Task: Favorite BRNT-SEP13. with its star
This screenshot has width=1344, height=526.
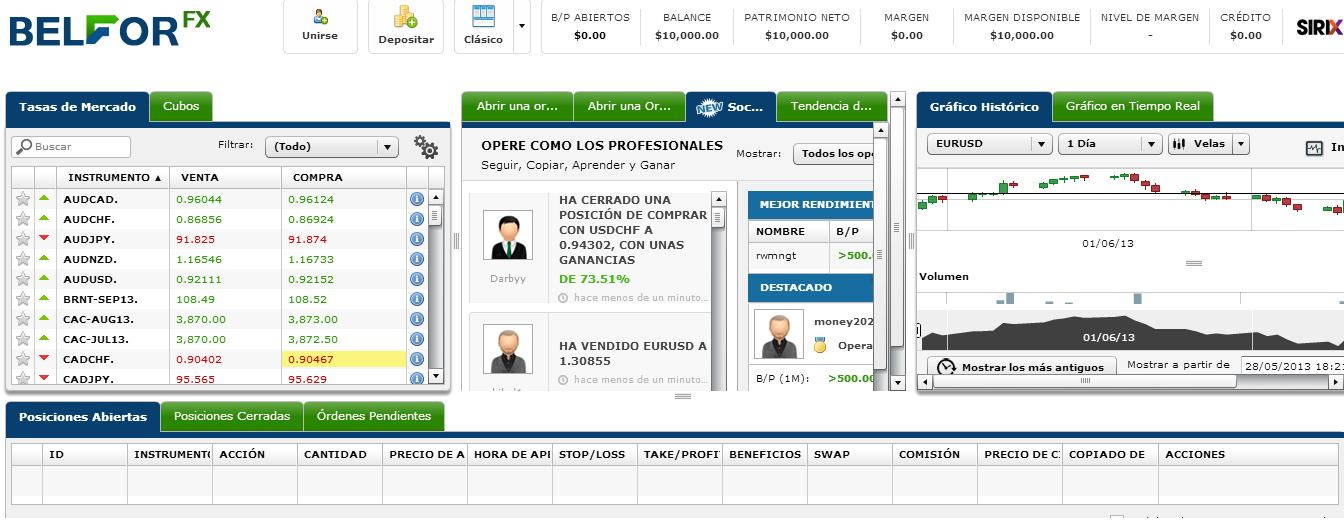Action: click(23, 299)
